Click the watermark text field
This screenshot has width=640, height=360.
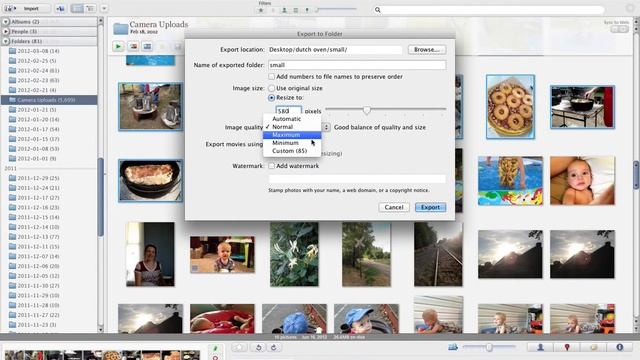(x=357, y=179)
